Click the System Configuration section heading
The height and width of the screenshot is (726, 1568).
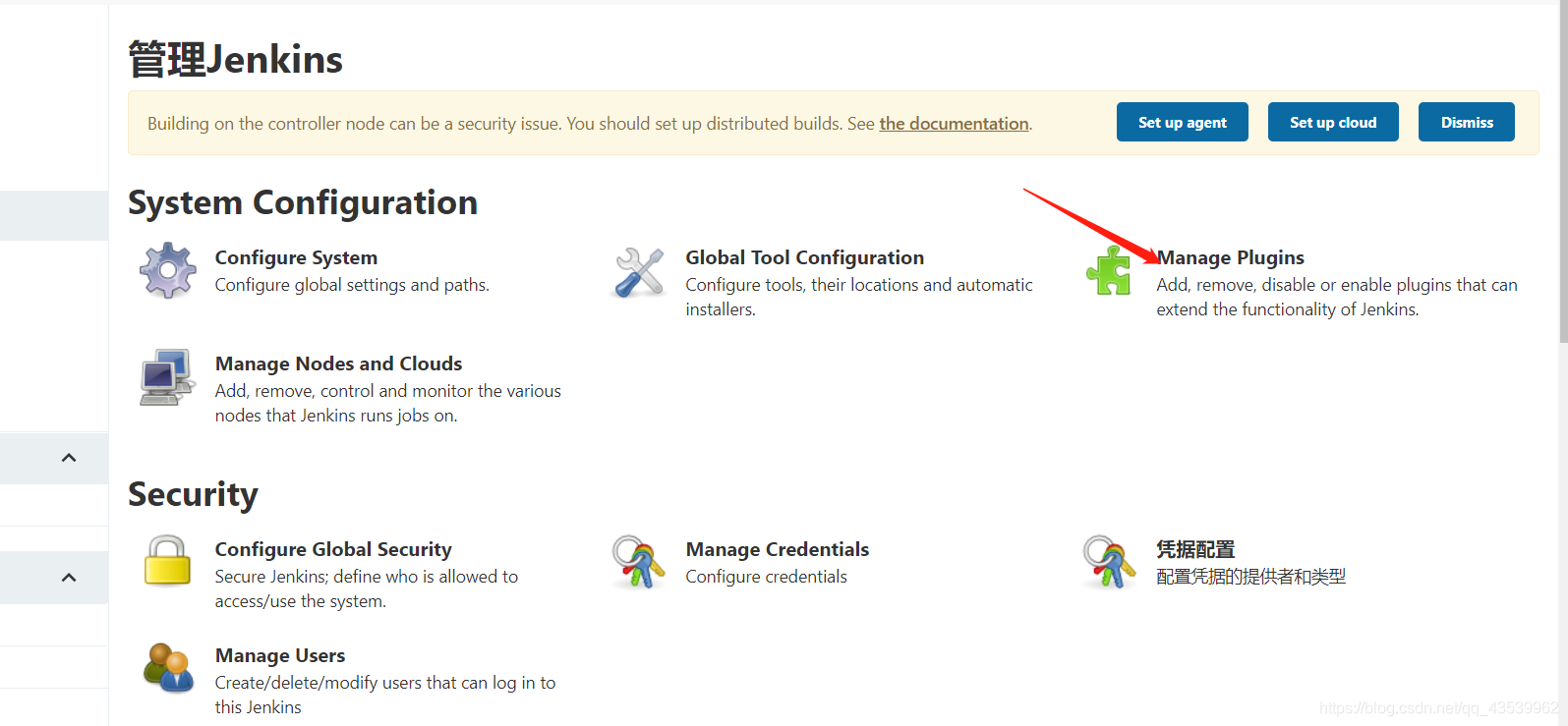click(303, 202)
